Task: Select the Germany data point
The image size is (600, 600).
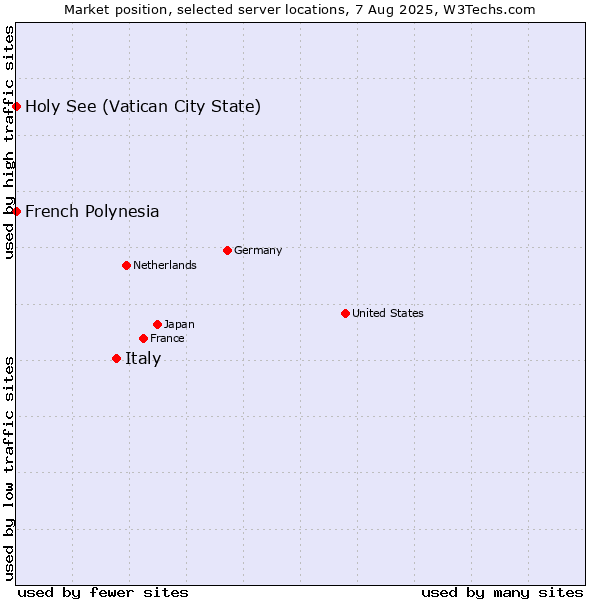Action: click(x=227, y=251)
